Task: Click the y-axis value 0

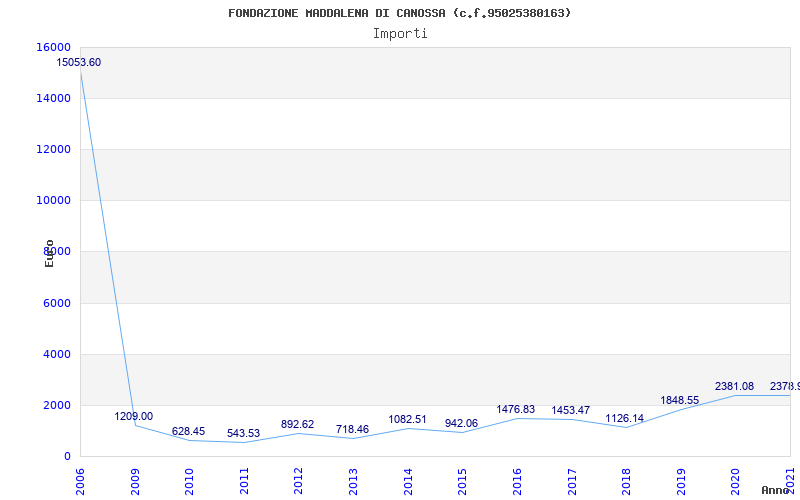Action: point(67,456)
